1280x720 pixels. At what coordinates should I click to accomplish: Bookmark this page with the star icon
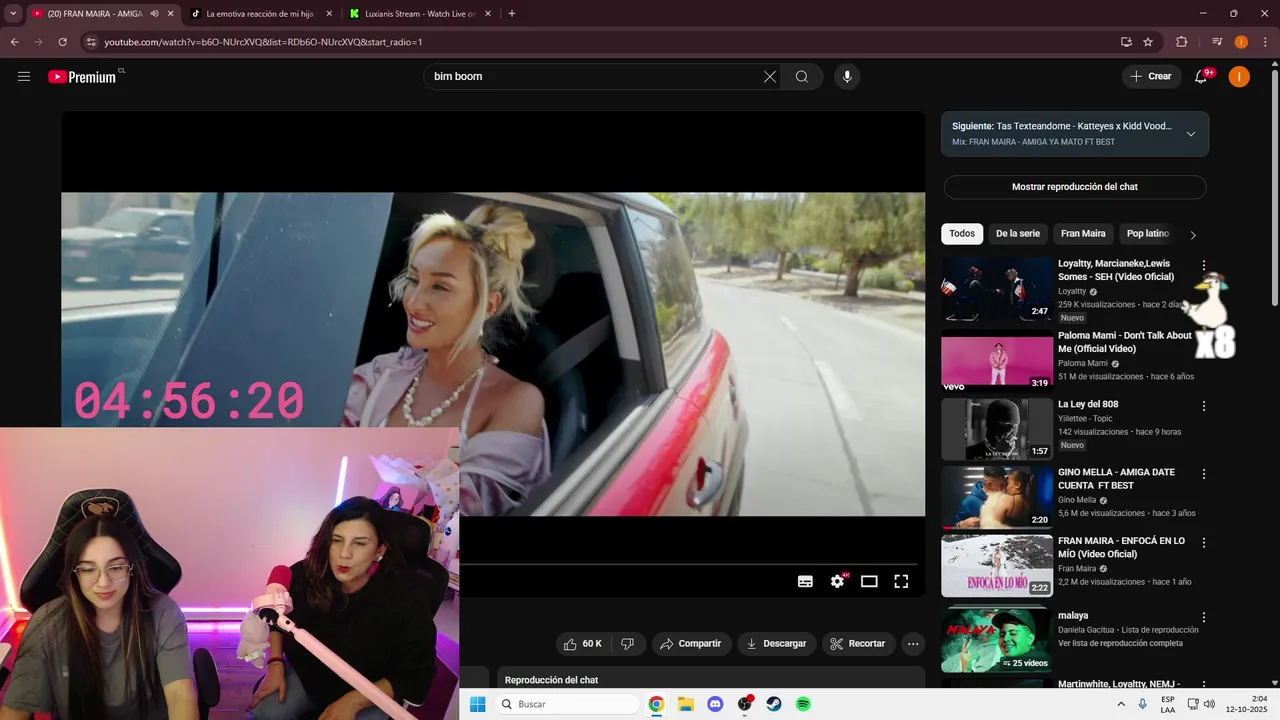click(x=1148, y=42)
